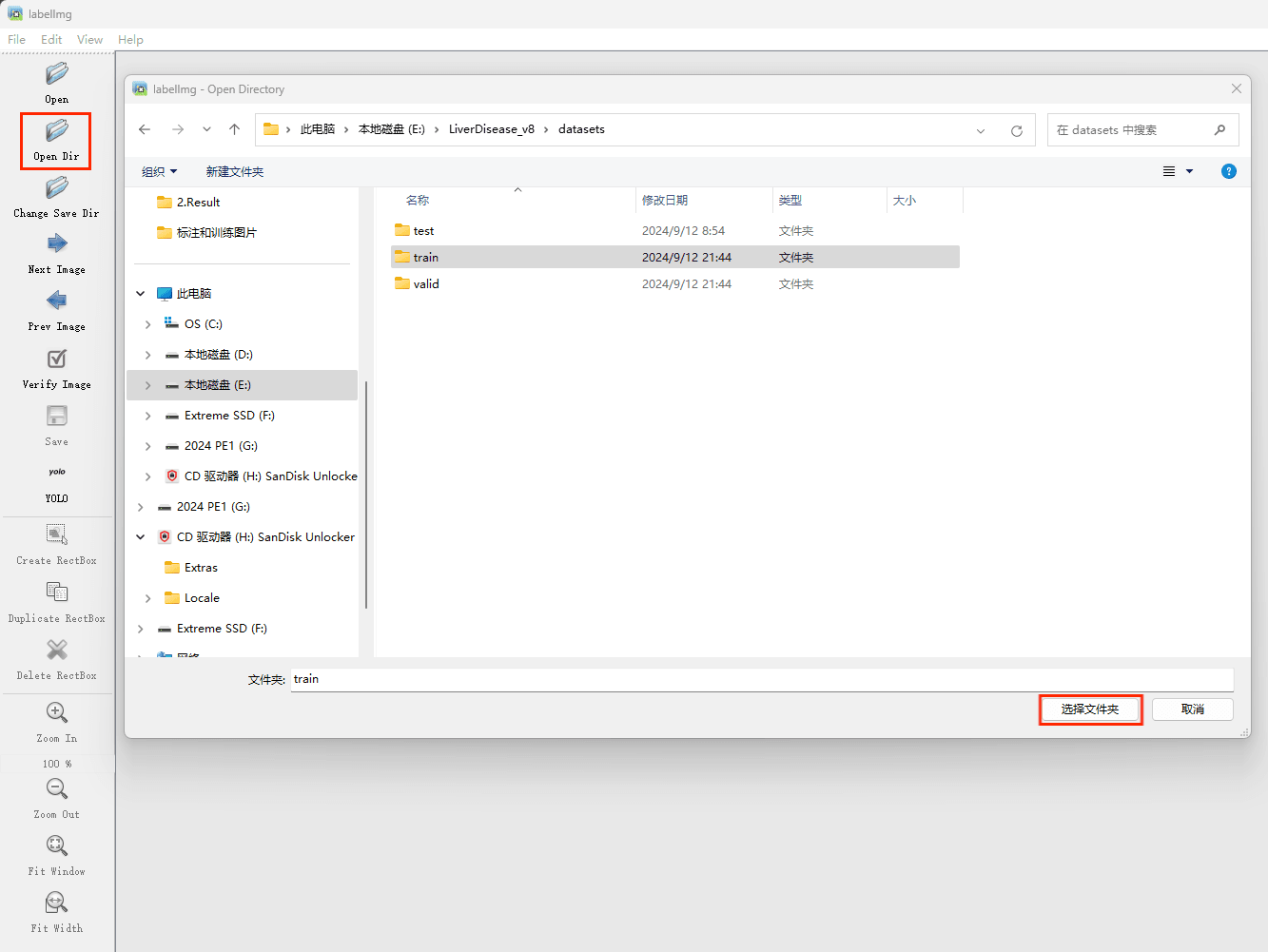
Task: Navigate up one directory level
Action: [x=235, y=129]
